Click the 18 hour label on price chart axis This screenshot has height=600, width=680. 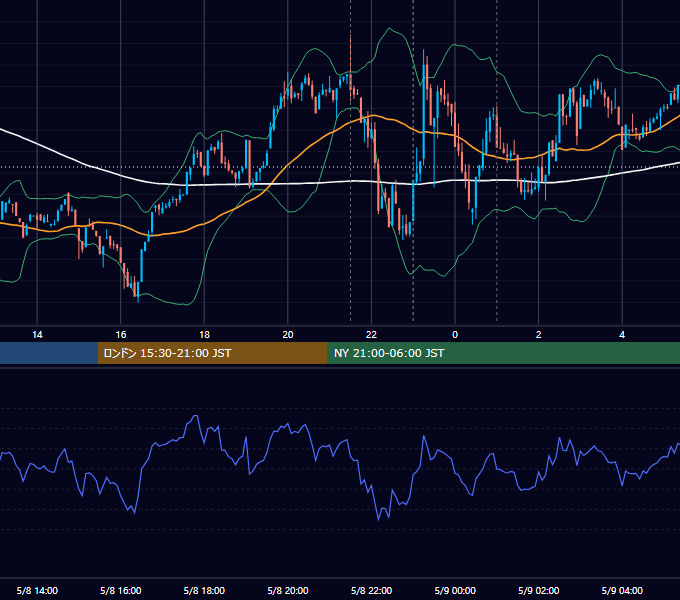(204, 335)
